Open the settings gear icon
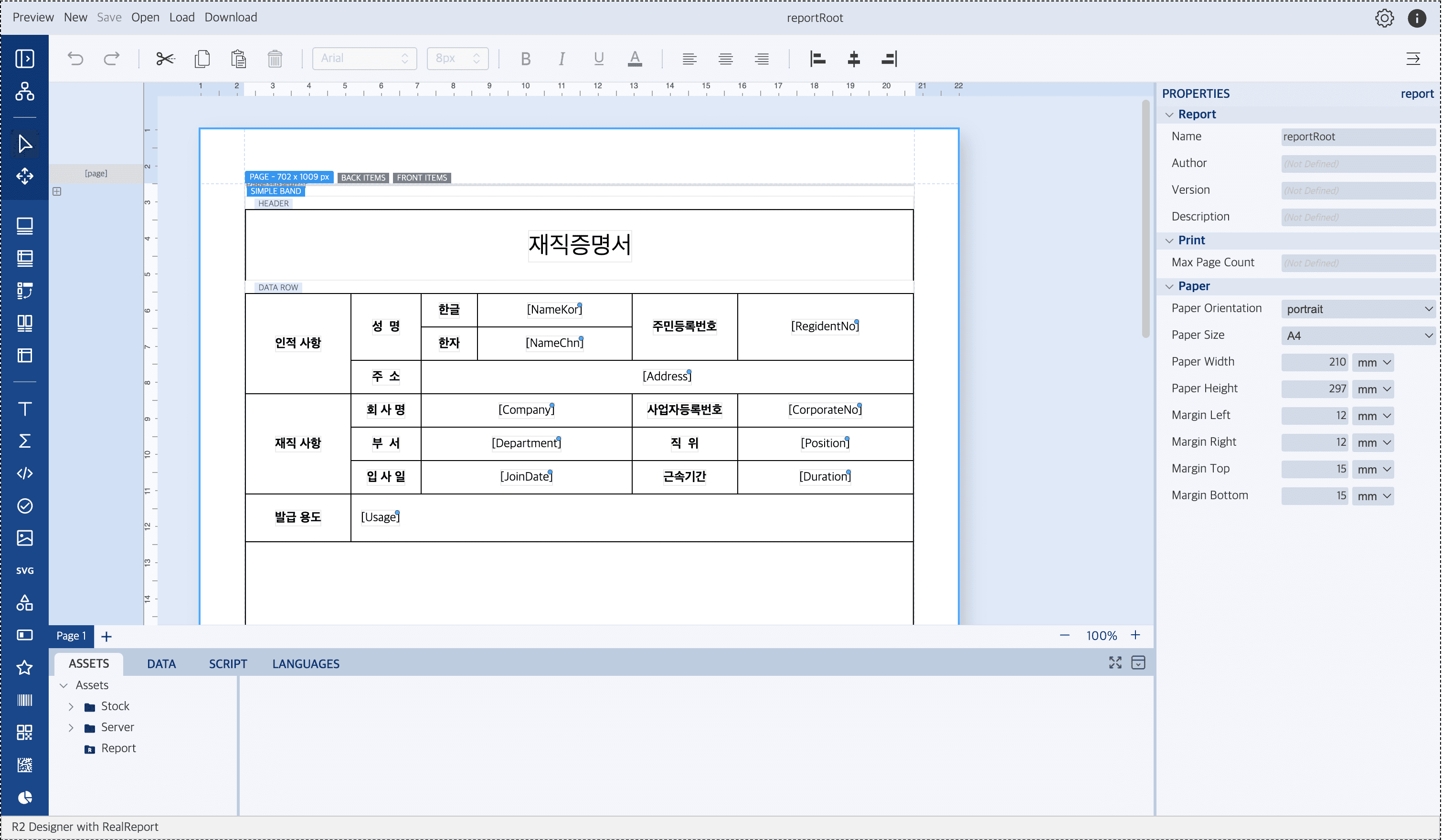Viewport: 1442px width, 840px height. pyautogui.click(x=1385, y=18)
